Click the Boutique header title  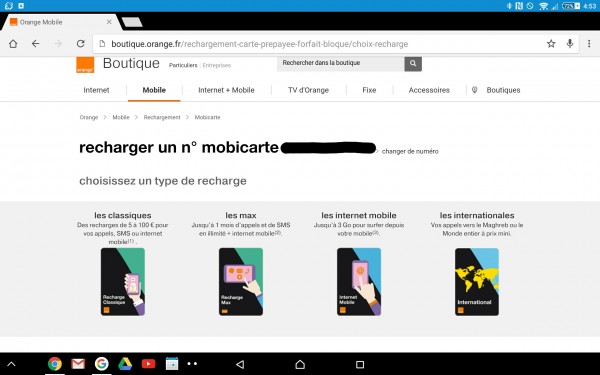[131, 63]
